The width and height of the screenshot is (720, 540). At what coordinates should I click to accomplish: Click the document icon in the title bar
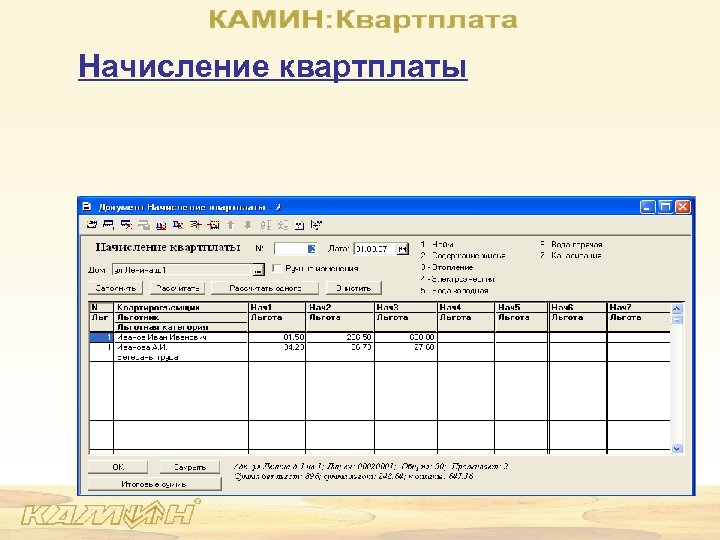[x=87, y=207]
